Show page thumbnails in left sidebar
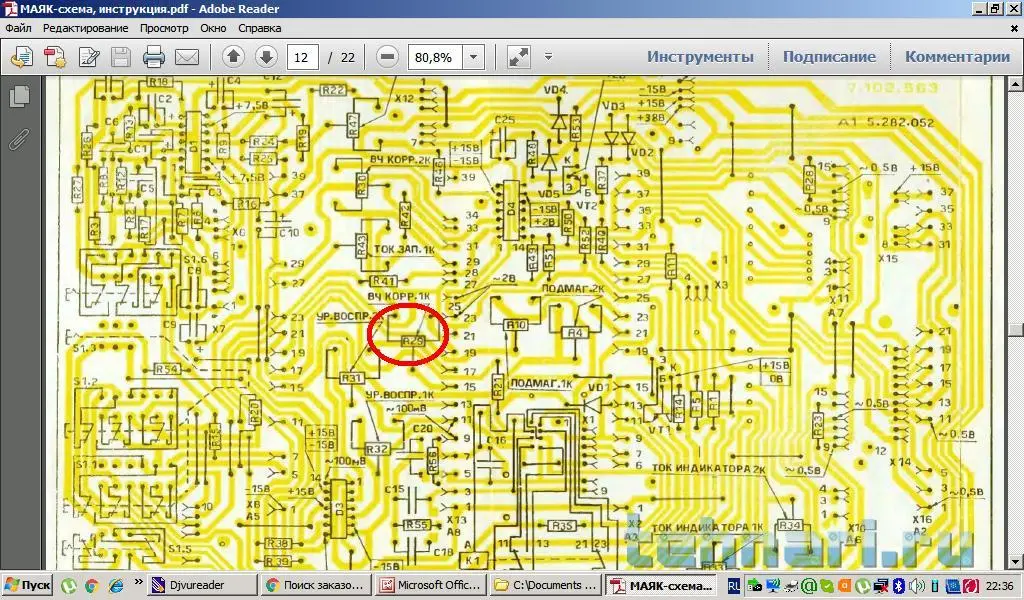Viewport: 1024px width, 600px height. [20, 97]
